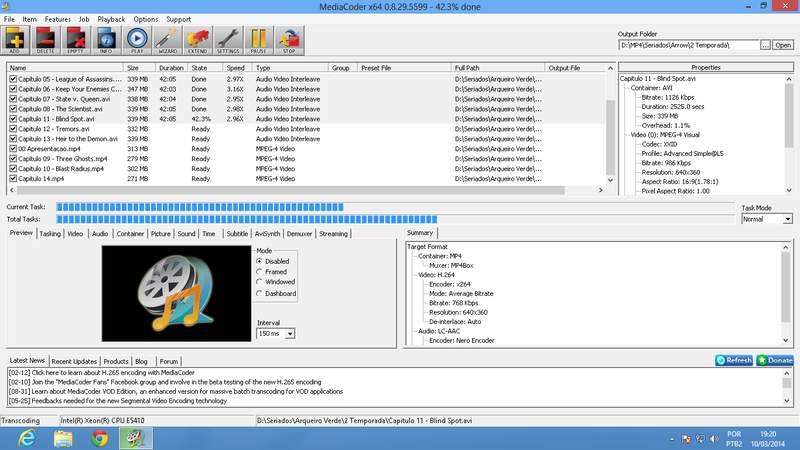Image resolution: width=800 pixels, height=450 pixels.
Task: Switch to the Video tab
Action: coord(75,234)
